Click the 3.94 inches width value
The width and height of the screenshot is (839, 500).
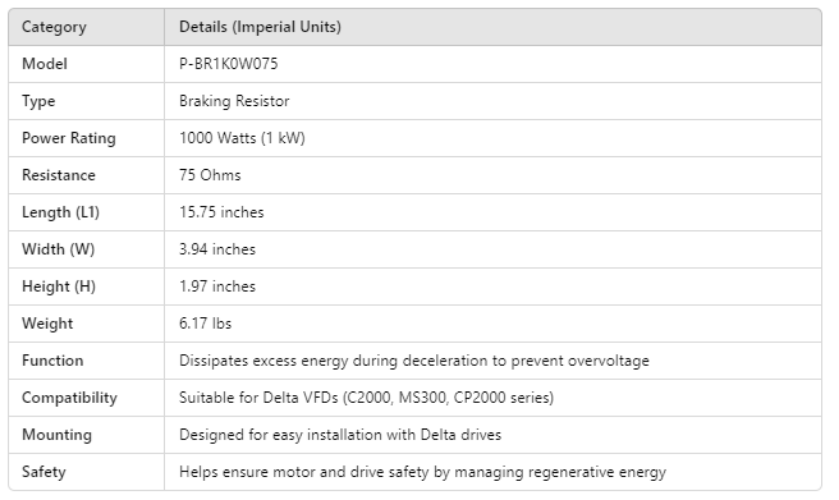[x=217, y=249]
